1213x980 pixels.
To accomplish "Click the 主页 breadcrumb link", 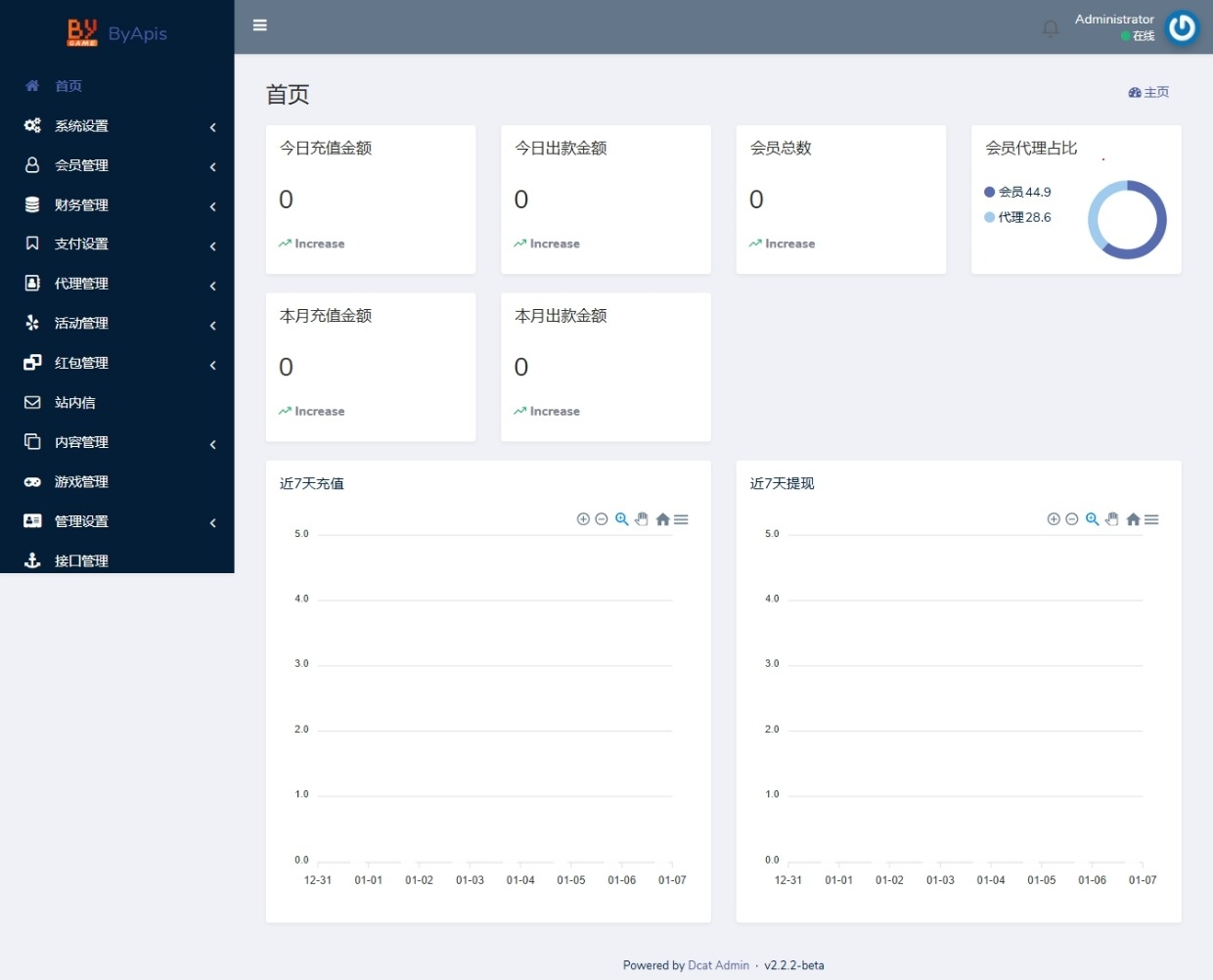I will coord(1149,92).
